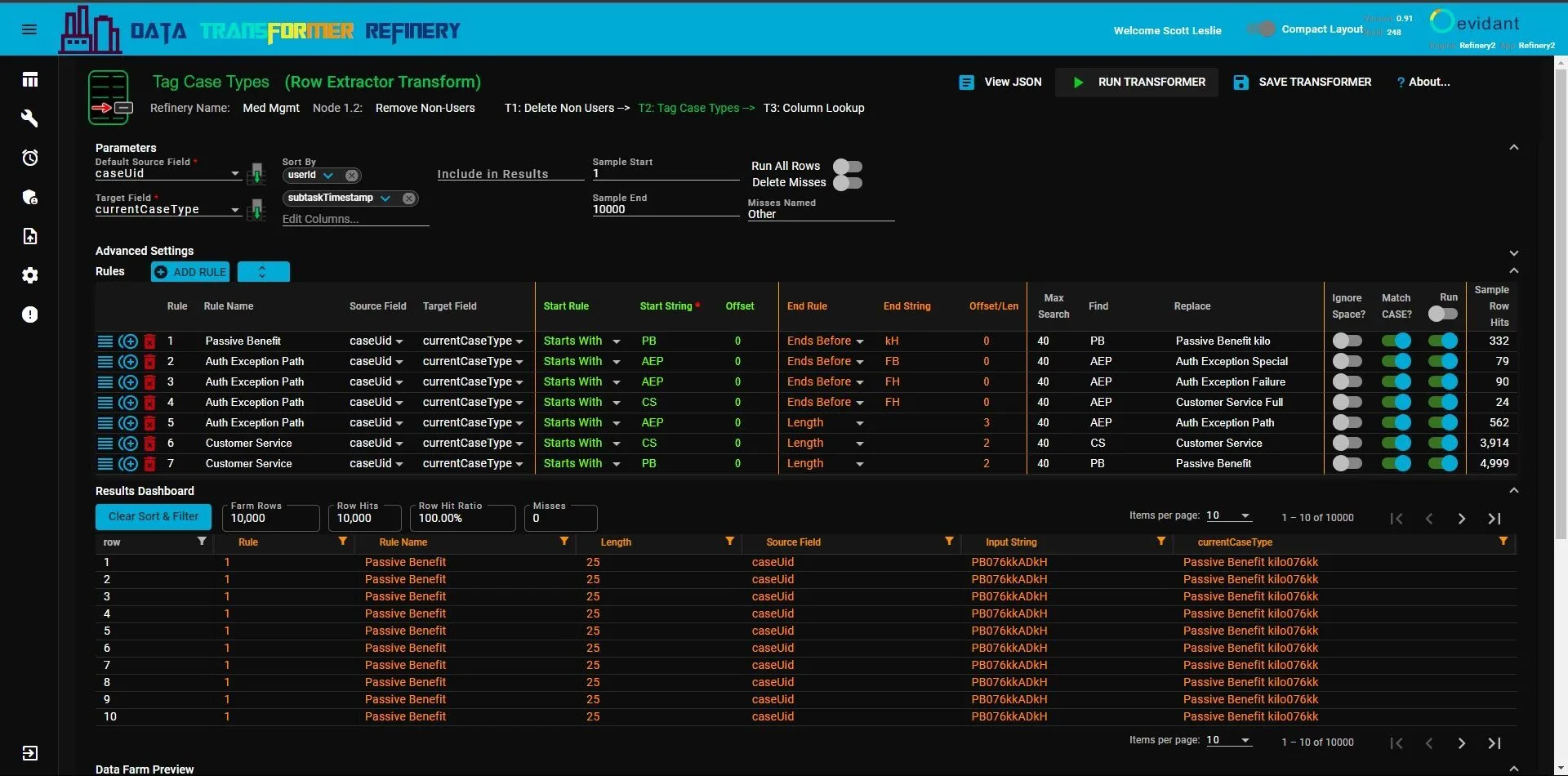Click the RUN TRANSFORMER button
This screenshot has height=776, width=1568.
1137,82
